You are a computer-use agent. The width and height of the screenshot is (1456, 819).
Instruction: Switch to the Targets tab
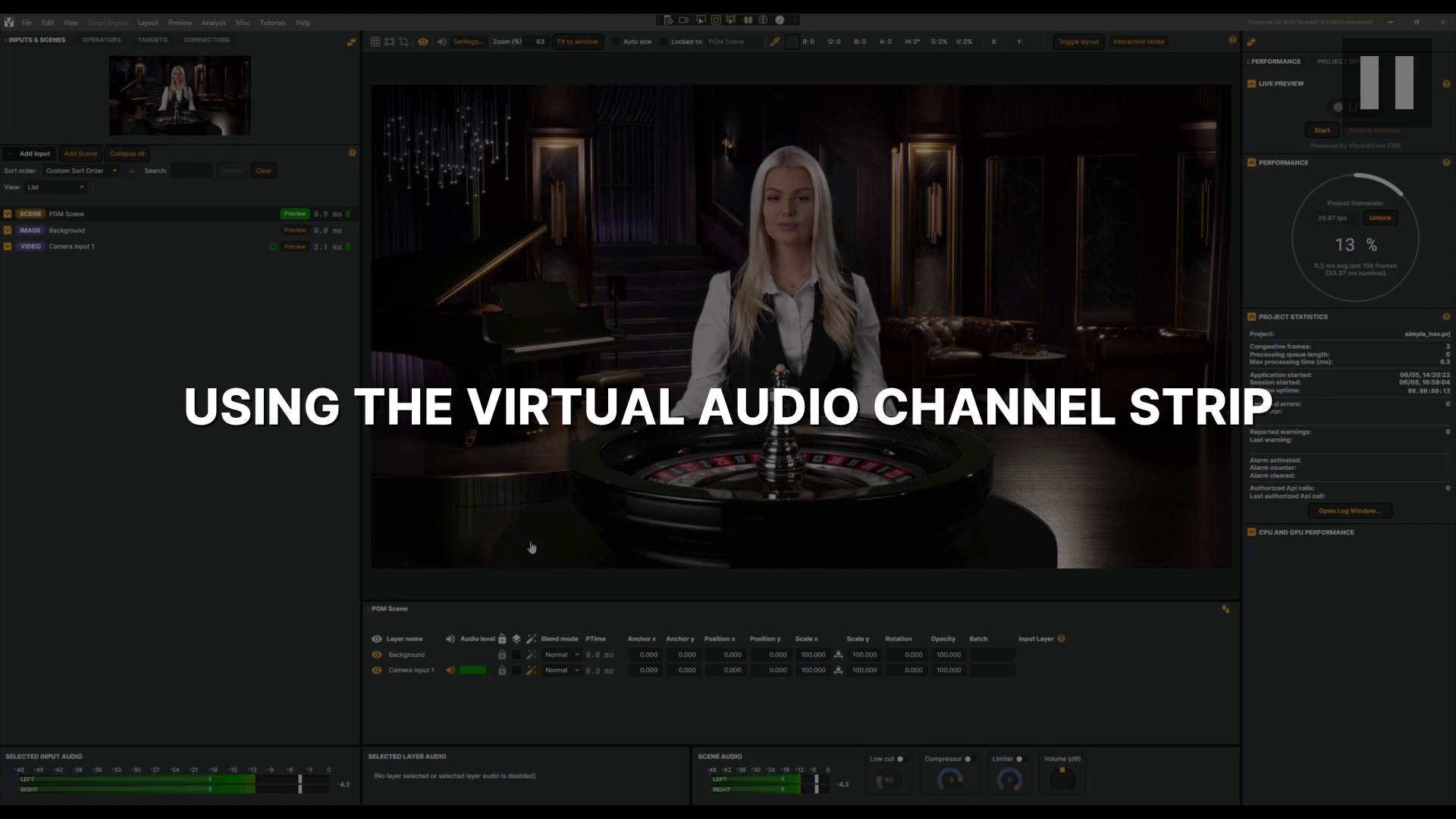pyautogui.click(x=152, y=39)
